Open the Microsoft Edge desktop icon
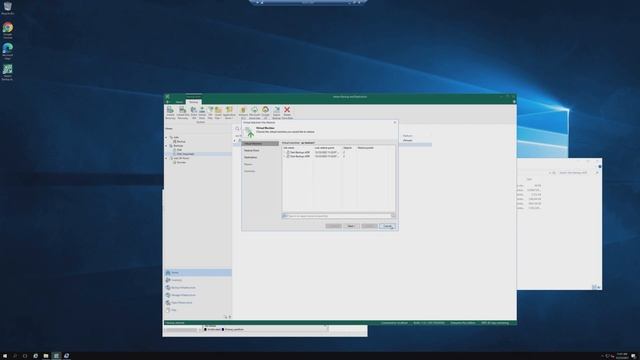 (8, 51)
